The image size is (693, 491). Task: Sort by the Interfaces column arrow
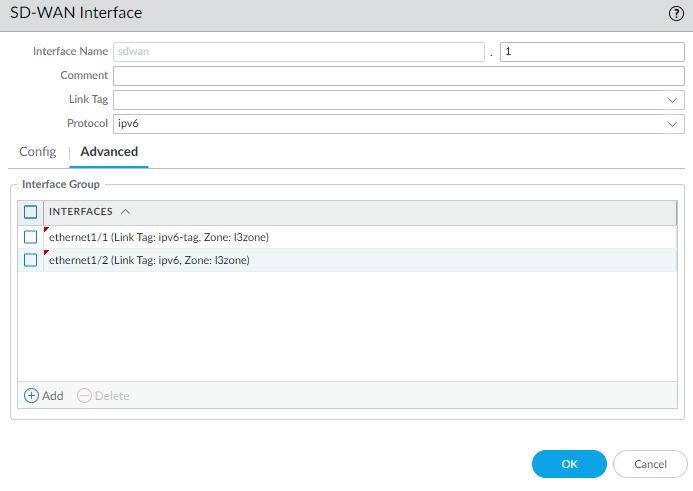pos(125,212)
